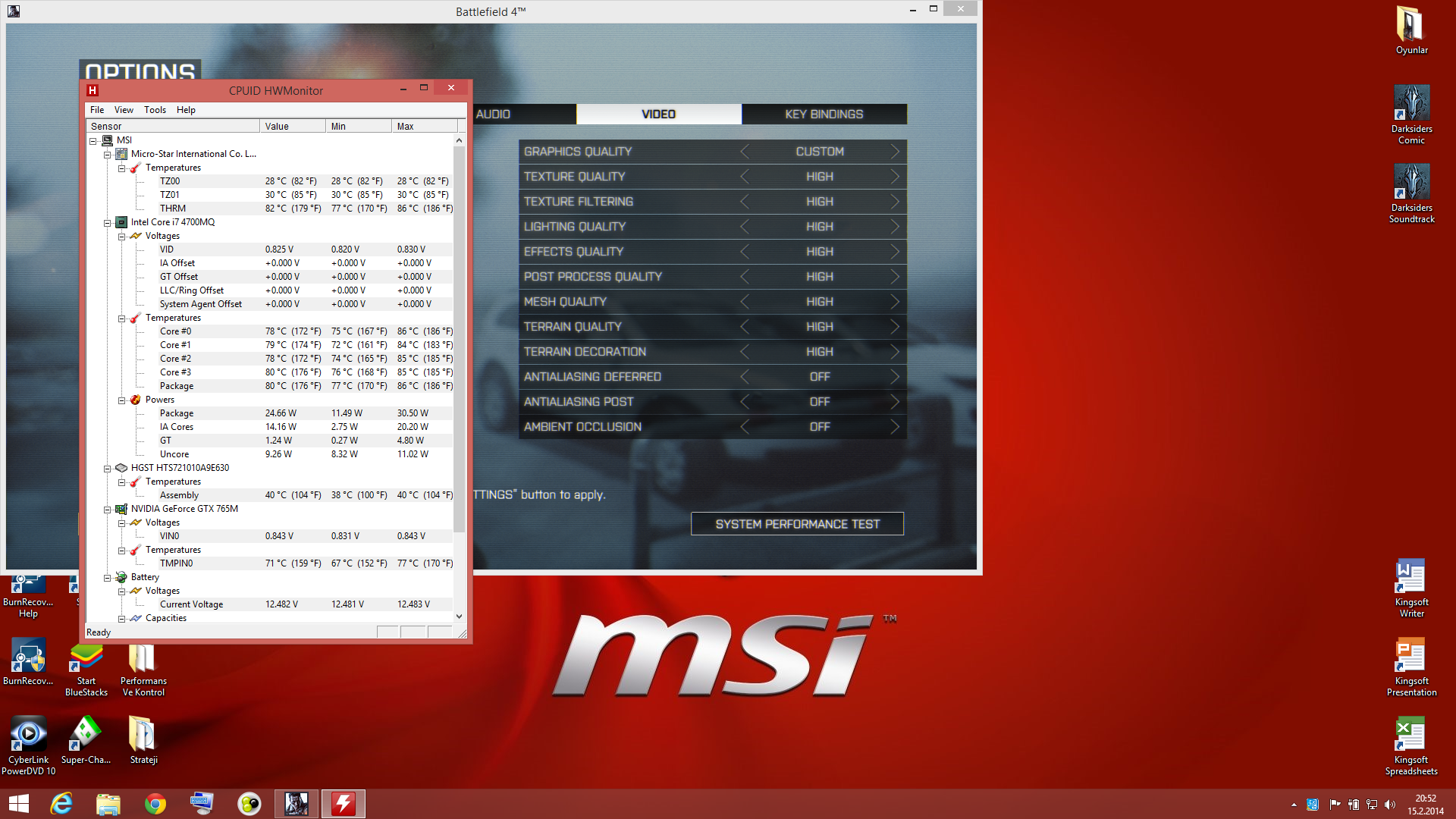
Task: Open View menu in HWMonitor
Action: click(124, 110)
